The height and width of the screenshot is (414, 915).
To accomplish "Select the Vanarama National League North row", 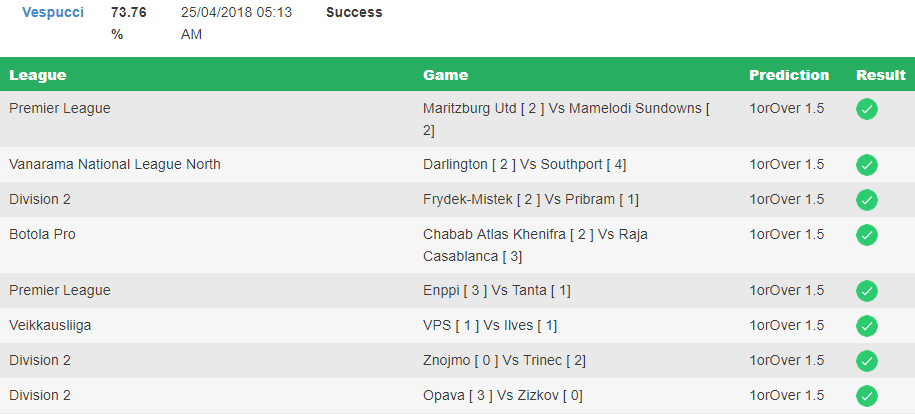I will click(458, 165).
